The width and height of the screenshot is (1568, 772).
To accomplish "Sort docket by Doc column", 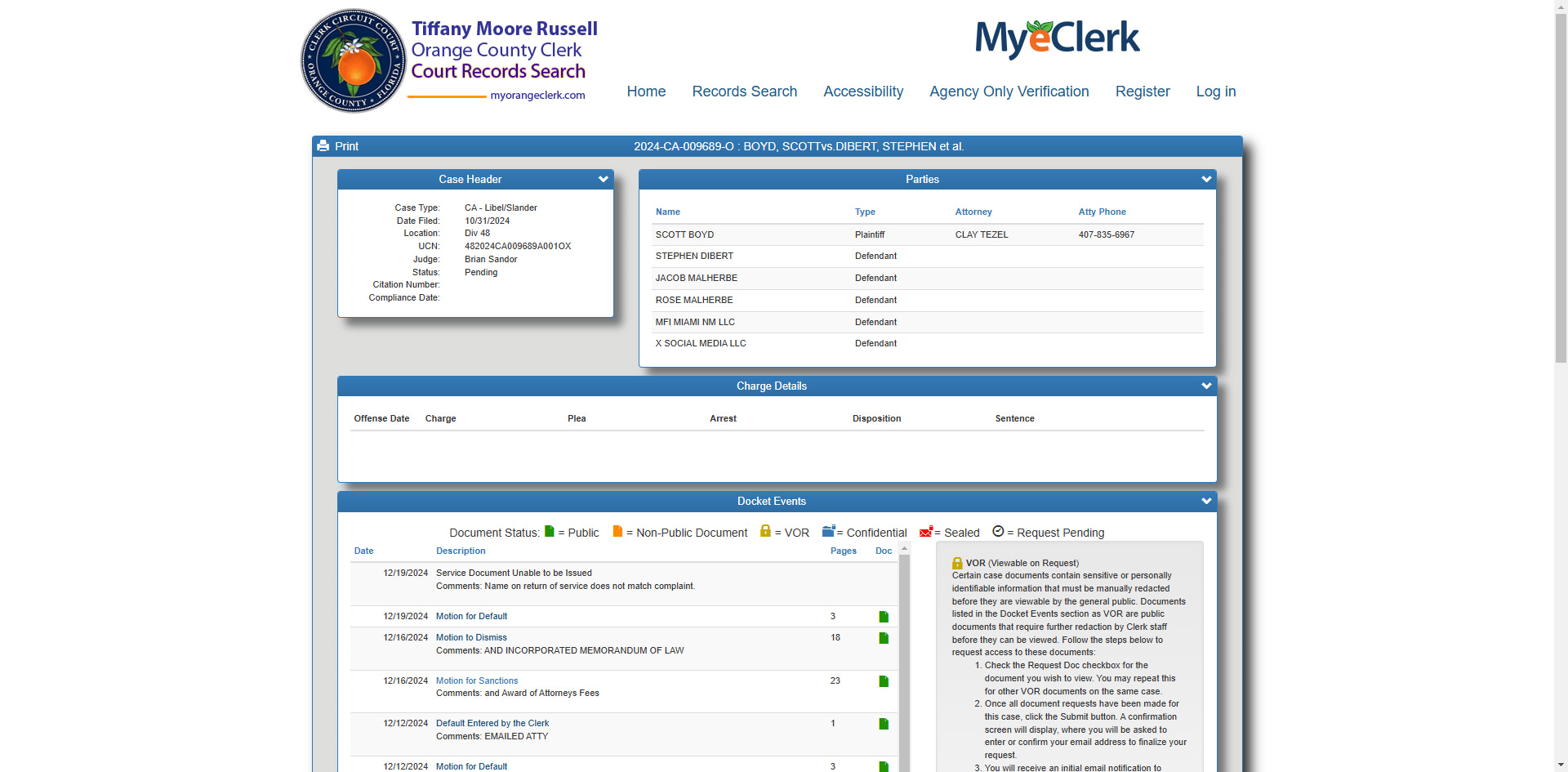I will 884,551.
